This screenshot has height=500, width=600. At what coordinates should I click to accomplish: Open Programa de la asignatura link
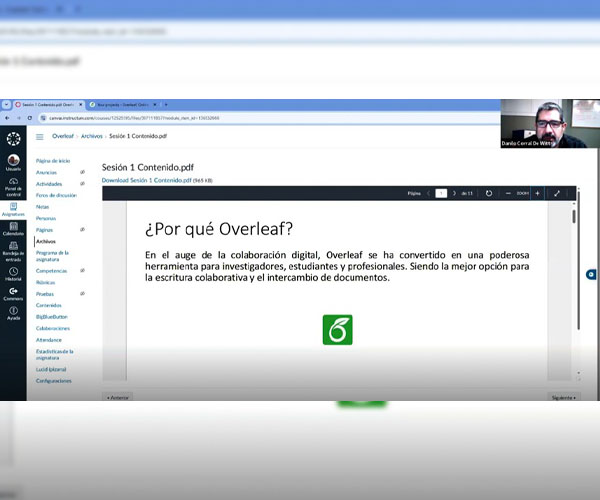[x=52, y=256]
